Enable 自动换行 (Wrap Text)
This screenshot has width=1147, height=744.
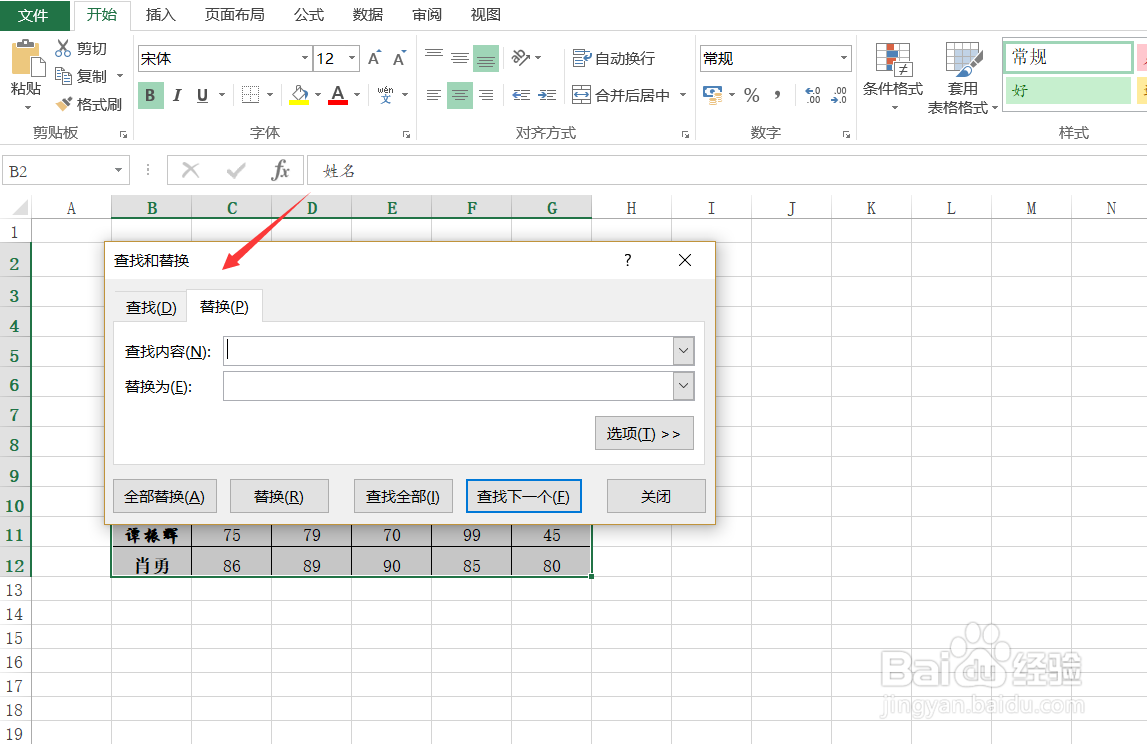[606, 58]
